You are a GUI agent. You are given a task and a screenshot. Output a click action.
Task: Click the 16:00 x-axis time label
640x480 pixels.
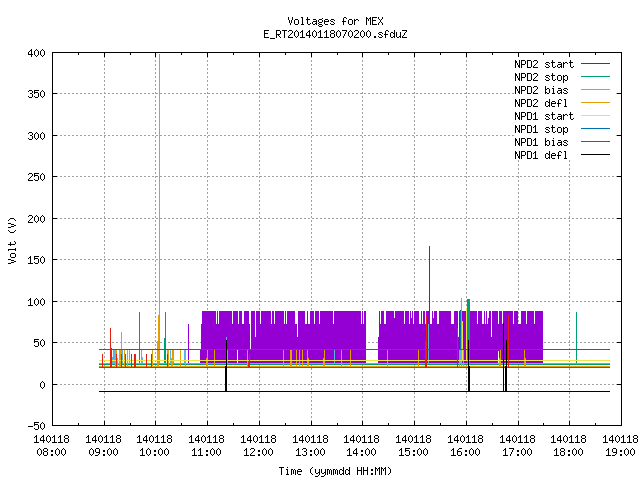coord(466,452)
